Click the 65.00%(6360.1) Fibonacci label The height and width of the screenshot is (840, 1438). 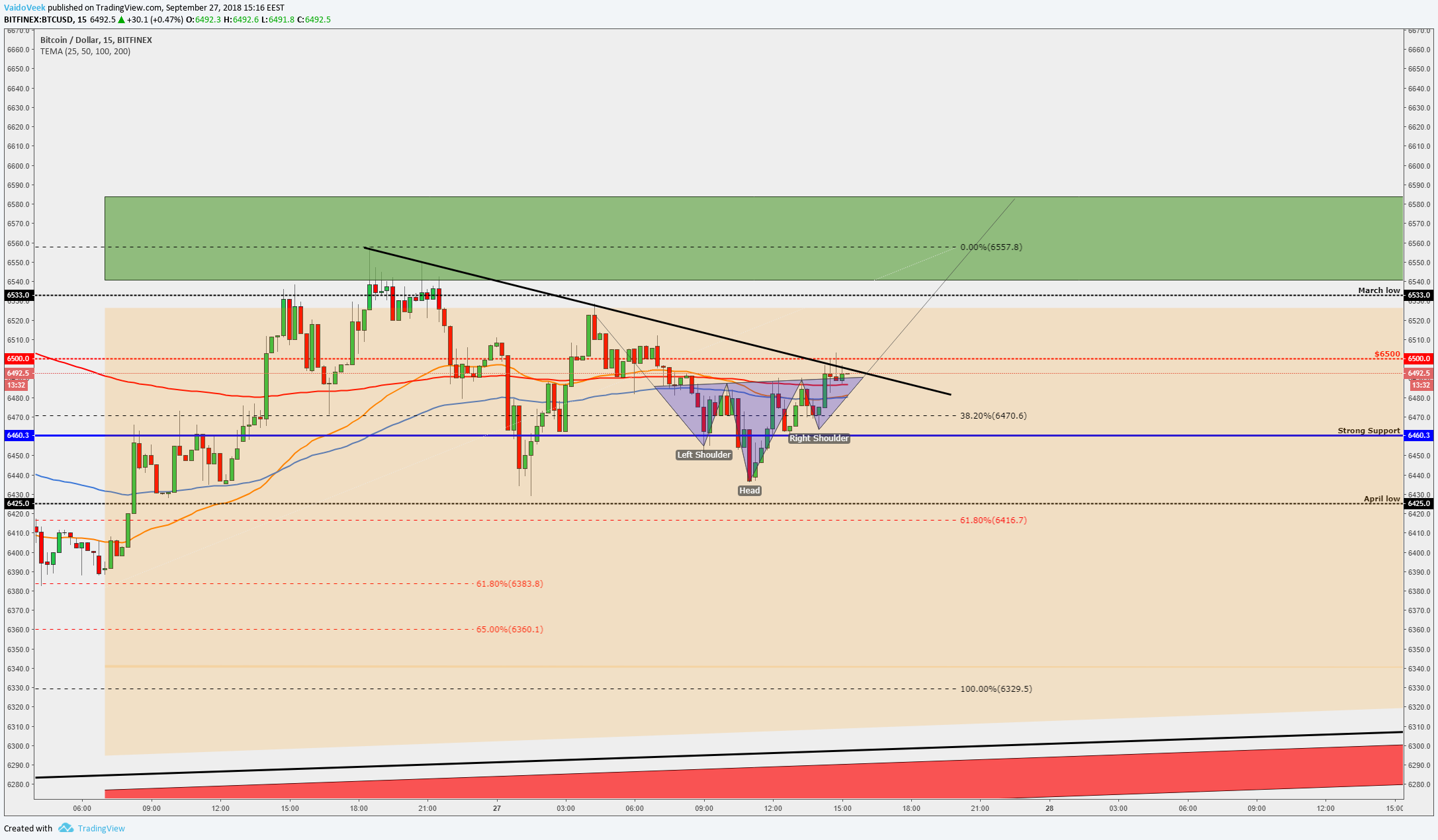(510, 629)
